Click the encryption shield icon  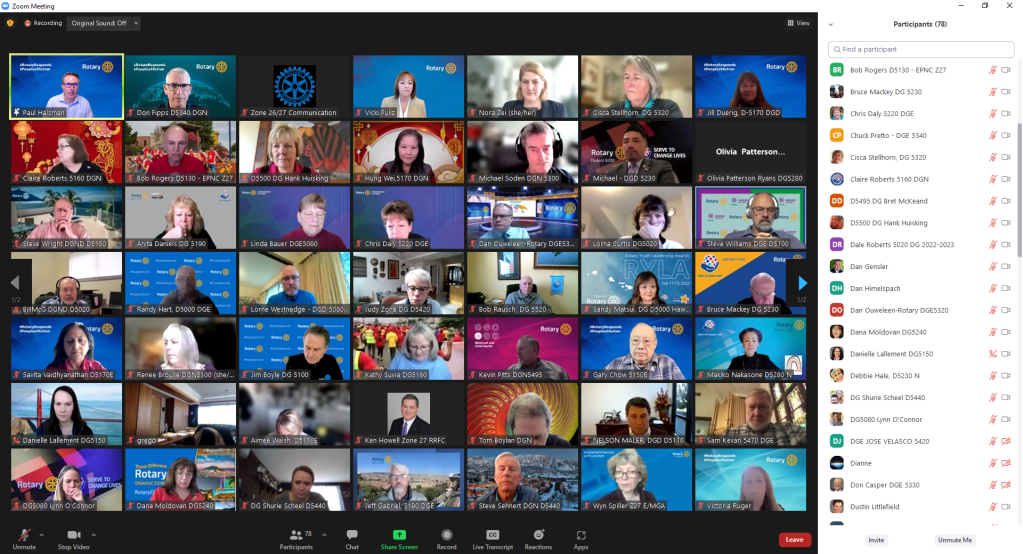[x=11, y=23]
